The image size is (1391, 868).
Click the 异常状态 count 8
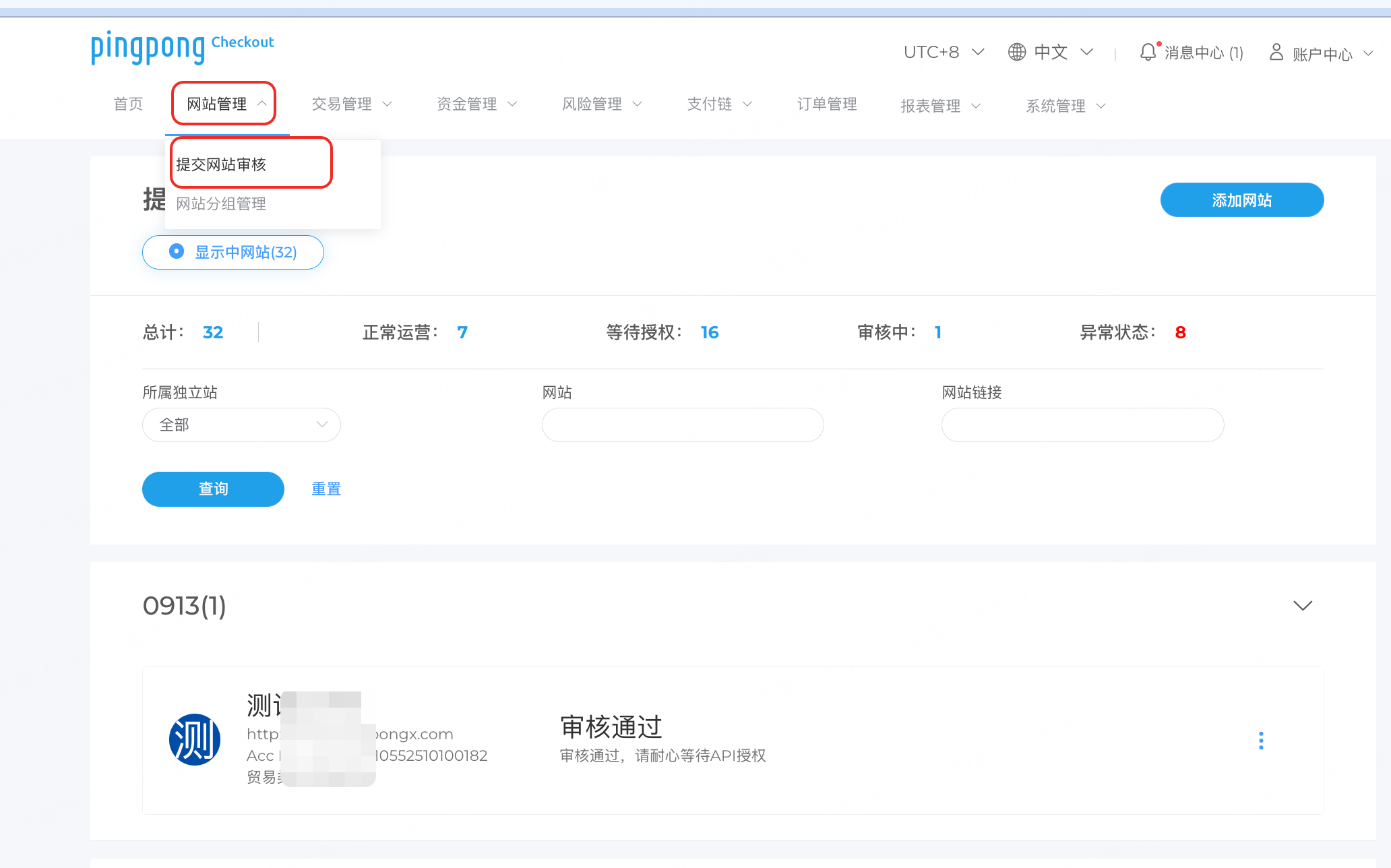[1181, 332]
